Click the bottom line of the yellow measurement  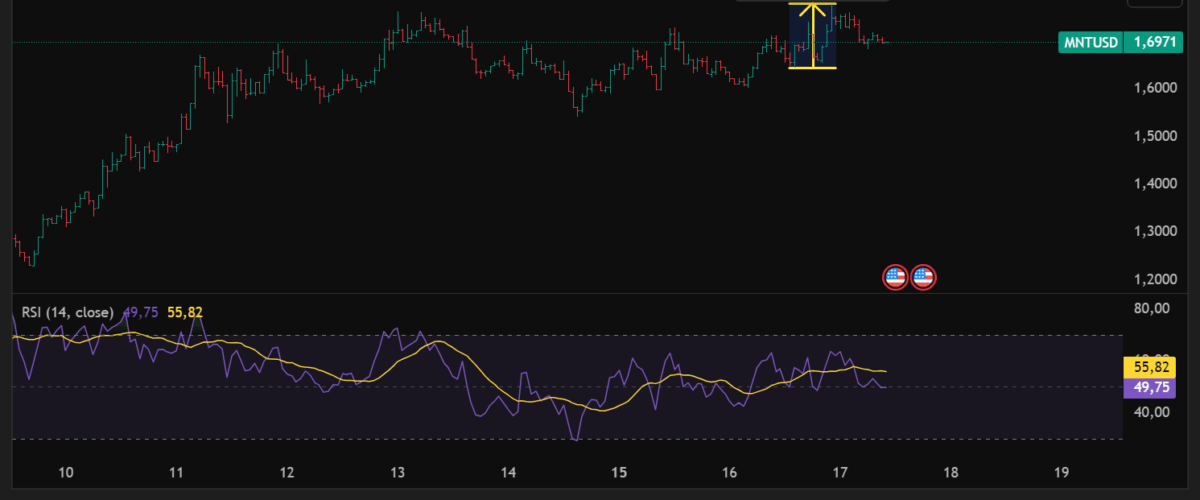click(x=812, y=68)
